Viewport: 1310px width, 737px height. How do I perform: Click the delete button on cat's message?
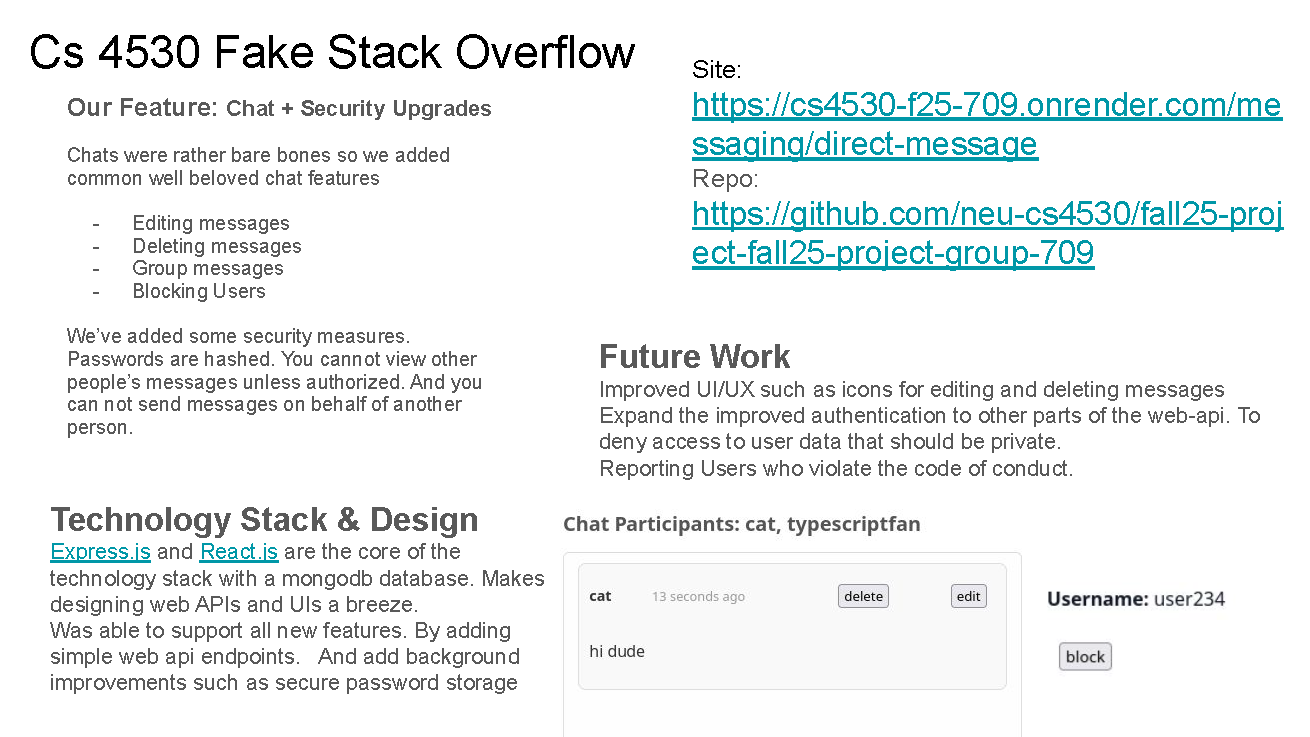tap(863, 596)
